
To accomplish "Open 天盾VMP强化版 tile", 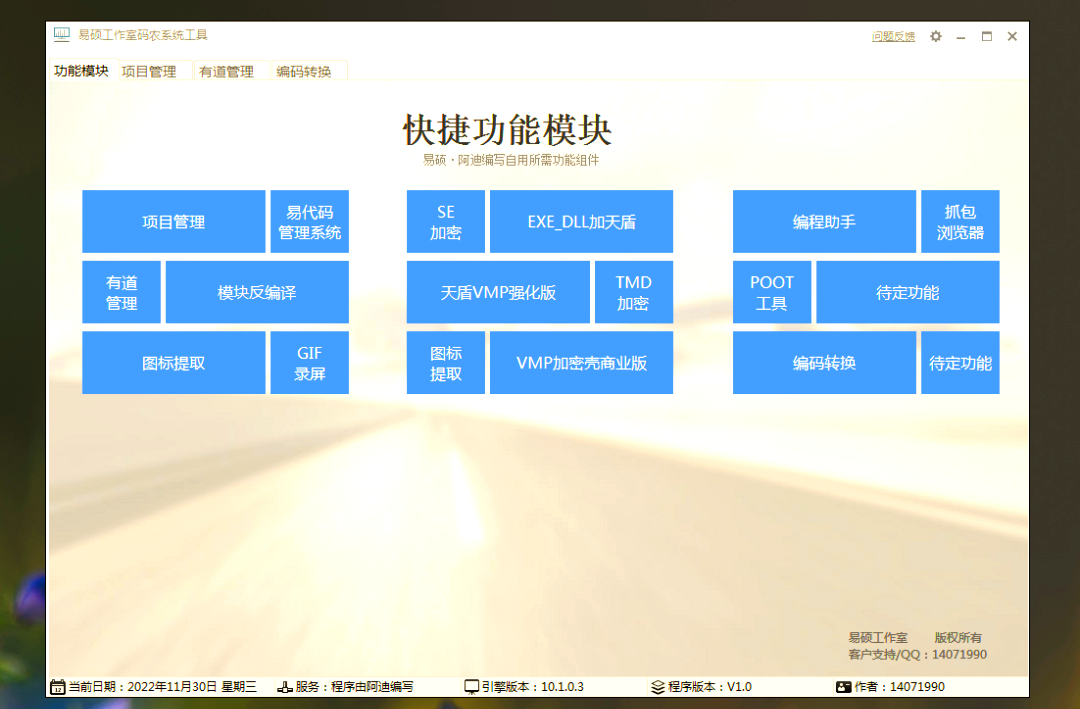I will click(x=498, y=292).
